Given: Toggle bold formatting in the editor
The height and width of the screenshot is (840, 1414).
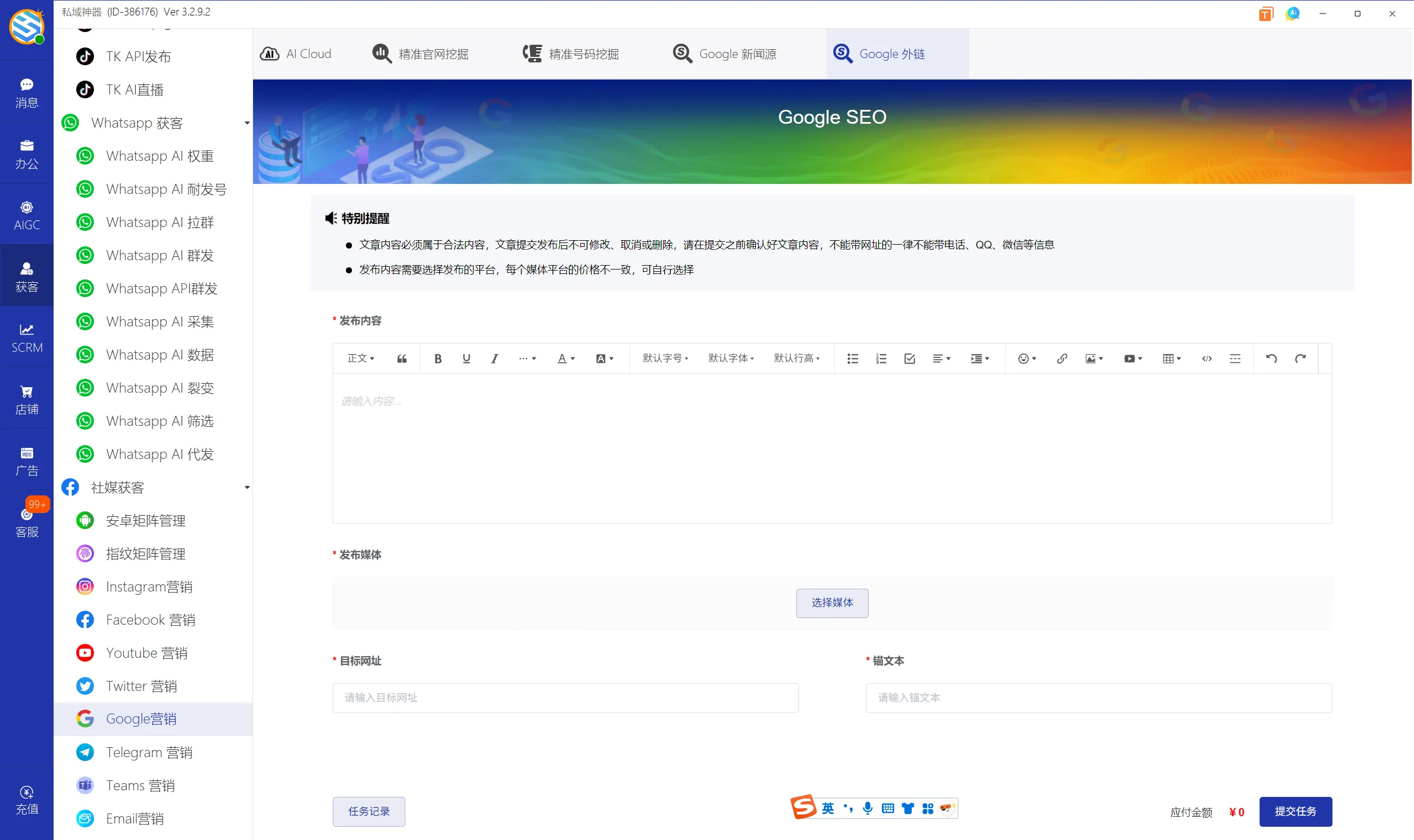Looking at the screenshot, I should 438,358.
